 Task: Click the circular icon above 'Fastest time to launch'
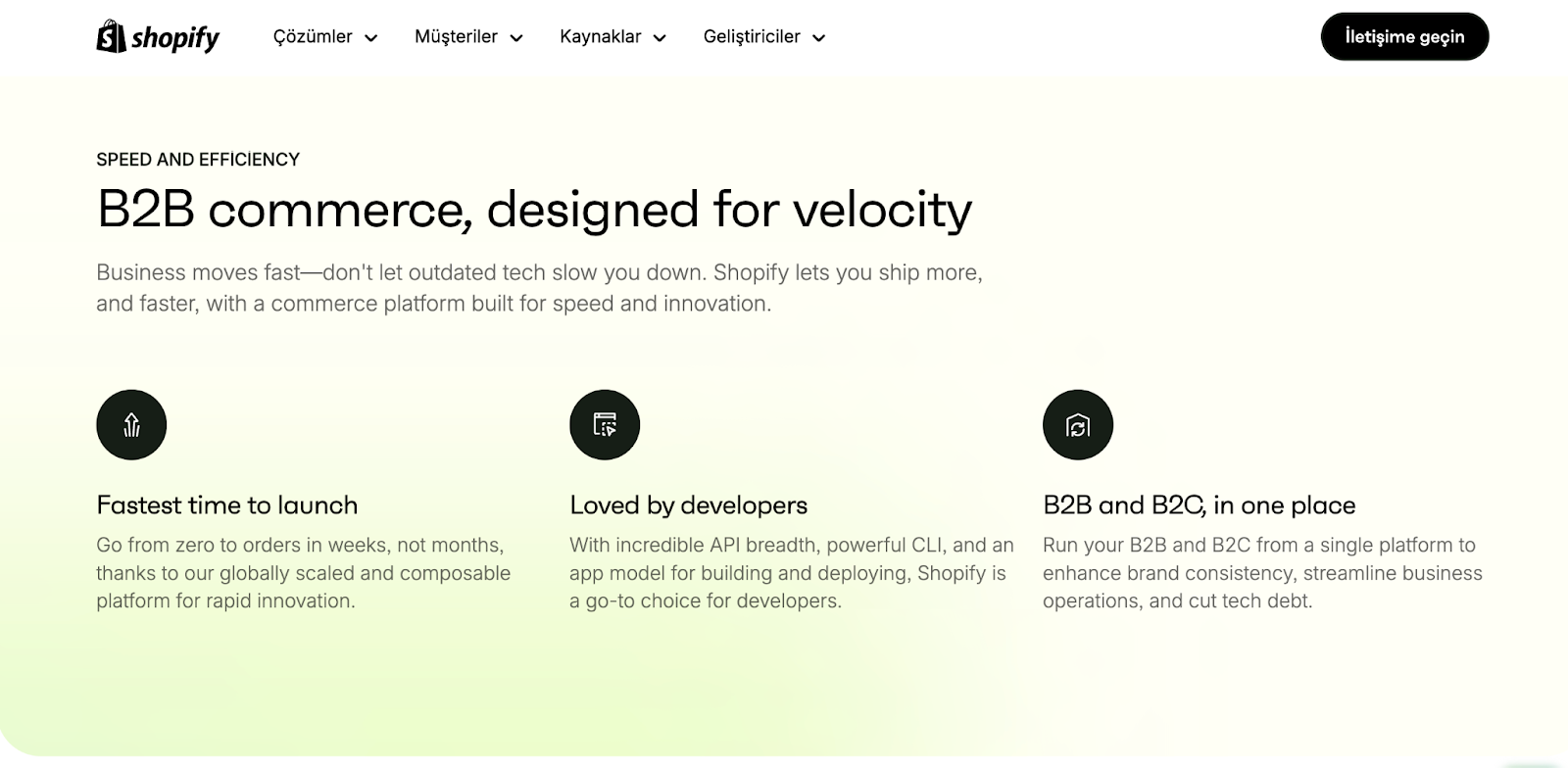click(x=131, y=424)
